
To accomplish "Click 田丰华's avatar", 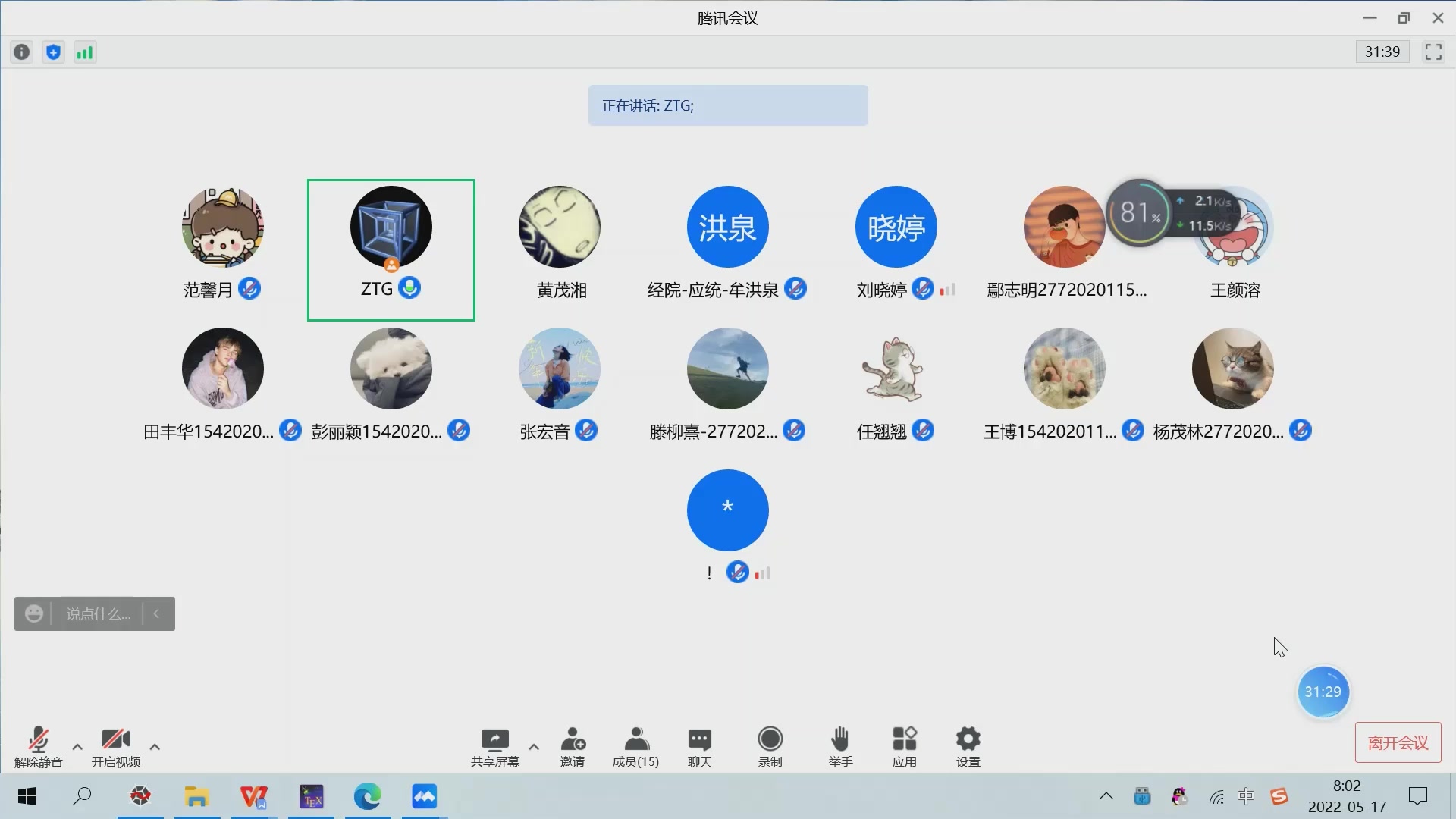I will [223, 369].
